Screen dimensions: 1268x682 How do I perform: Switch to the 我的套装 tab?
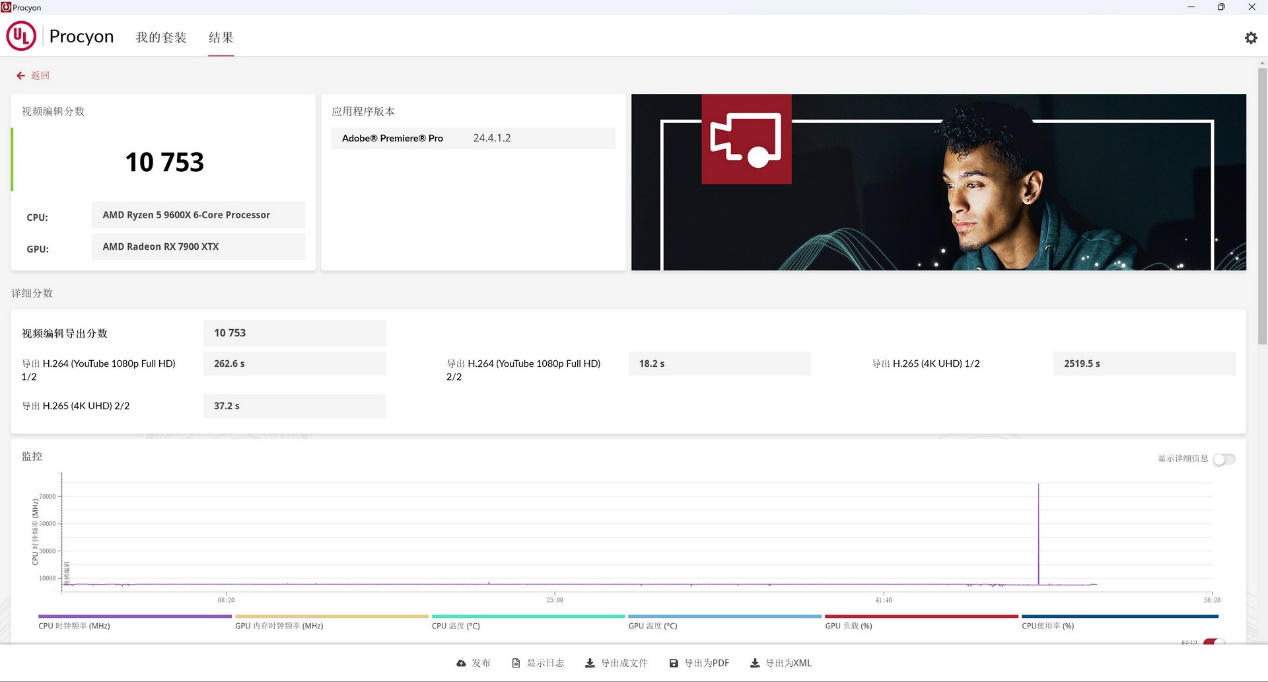tap(161, 38)
